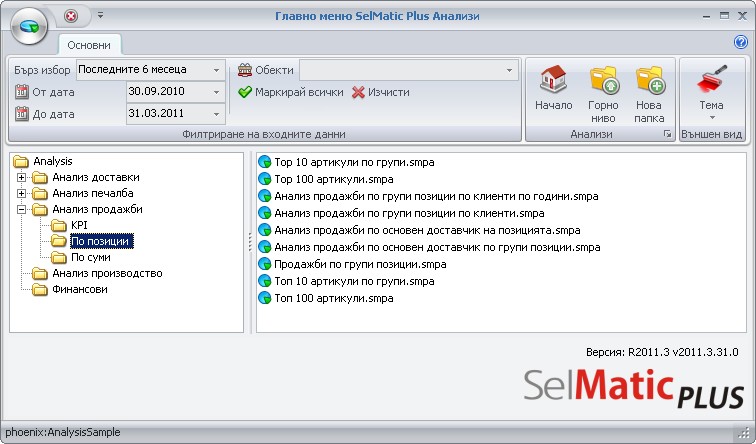This screenshot has width=756, height=444.
Task: Select the По суми subfolder
Action: 91,257
